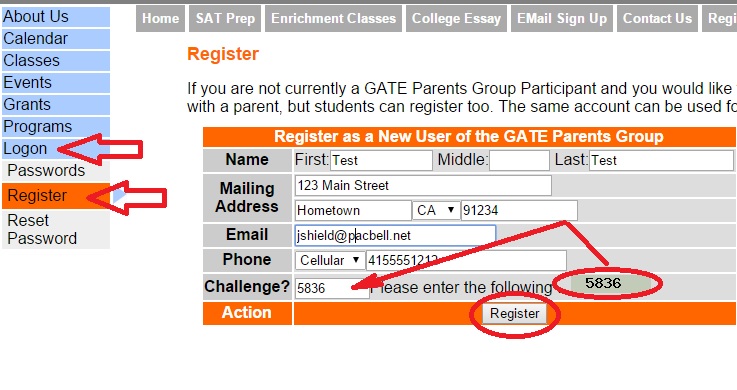
Task: Click the Middle name input box
Action: [519, 160]
